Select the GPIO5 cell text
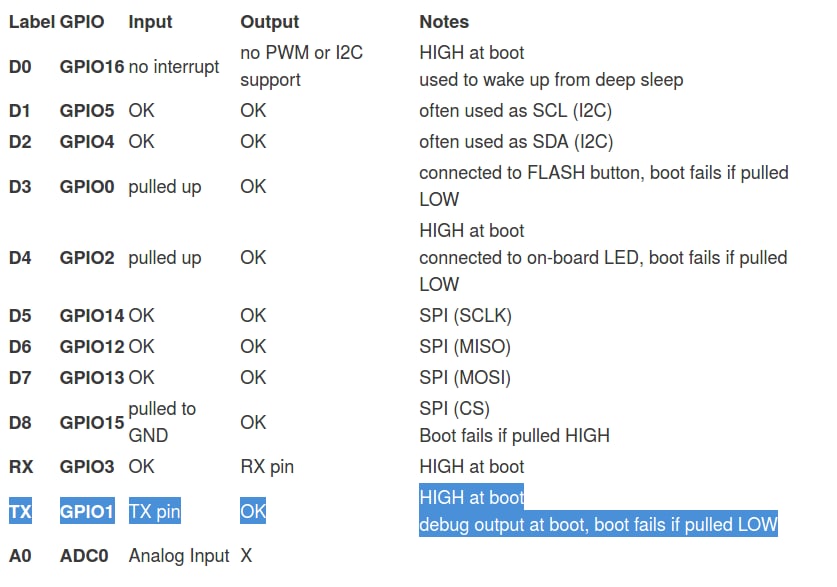The width and height of the screenshot is (837, 587). coord(87,110)
